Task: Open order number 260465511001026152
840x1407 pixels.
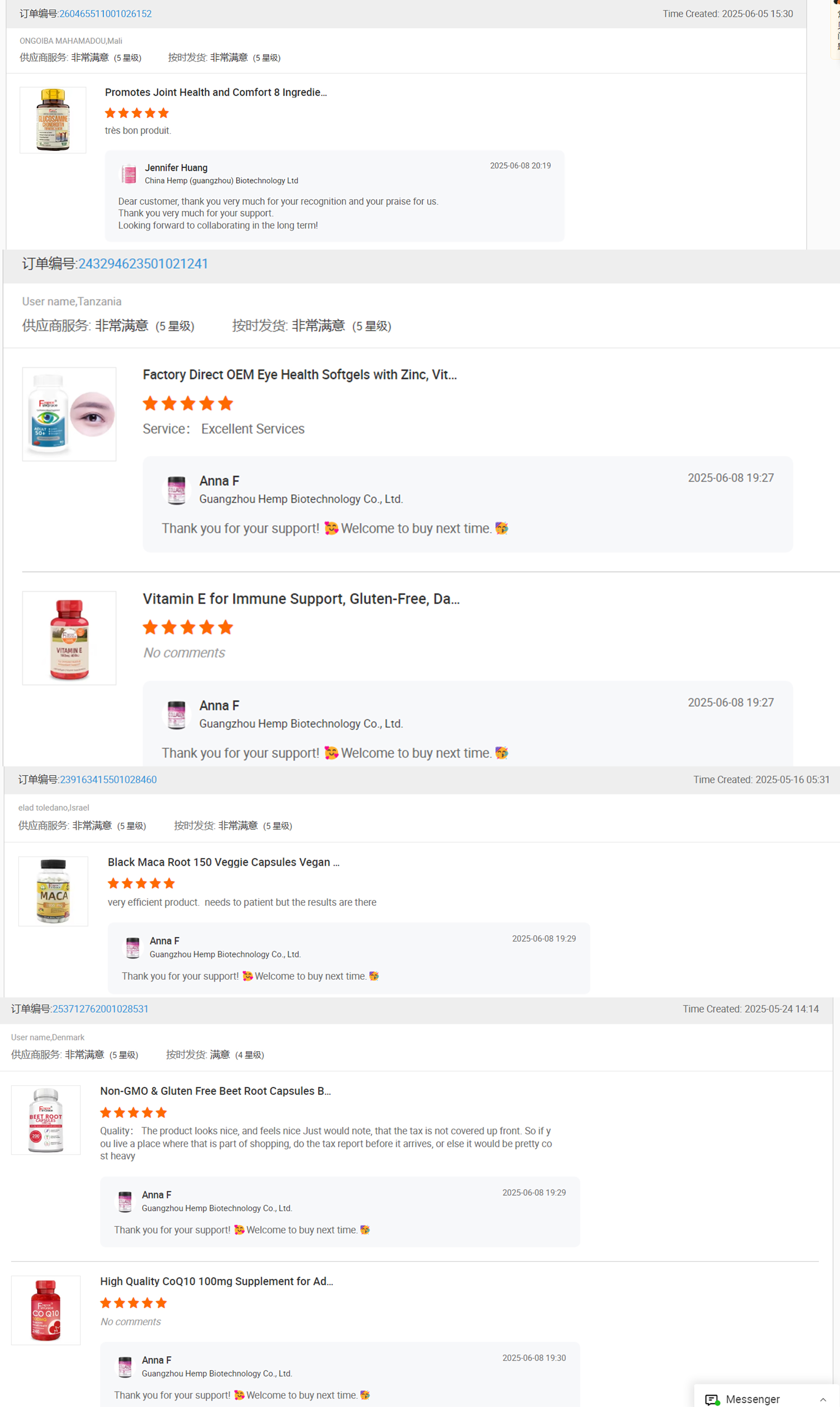Action: pos(105,13)
